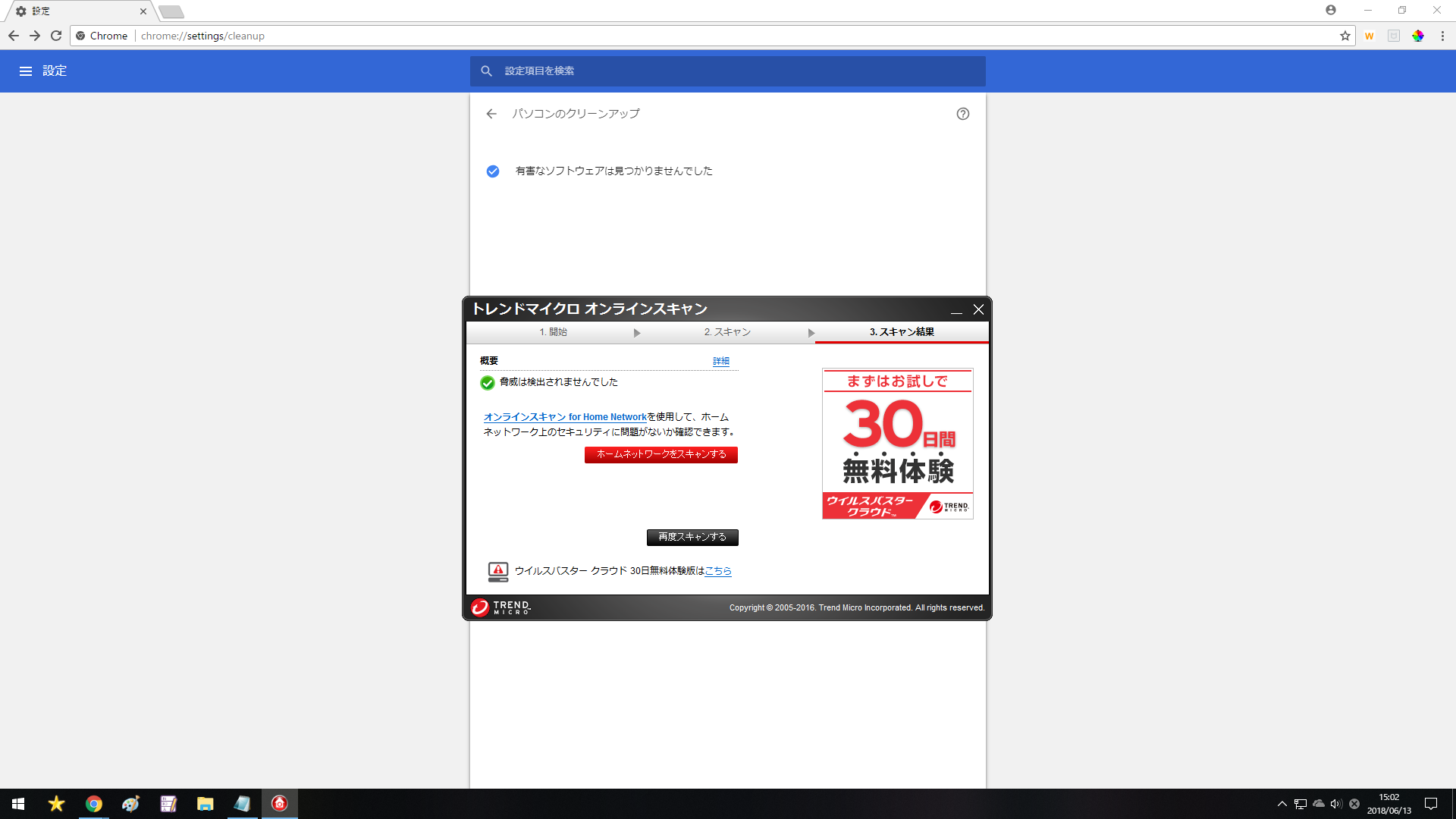Screen dimensions: 1456x819
Task: Open the paint palette app in taskbar
Action: [x=130, y=804]
